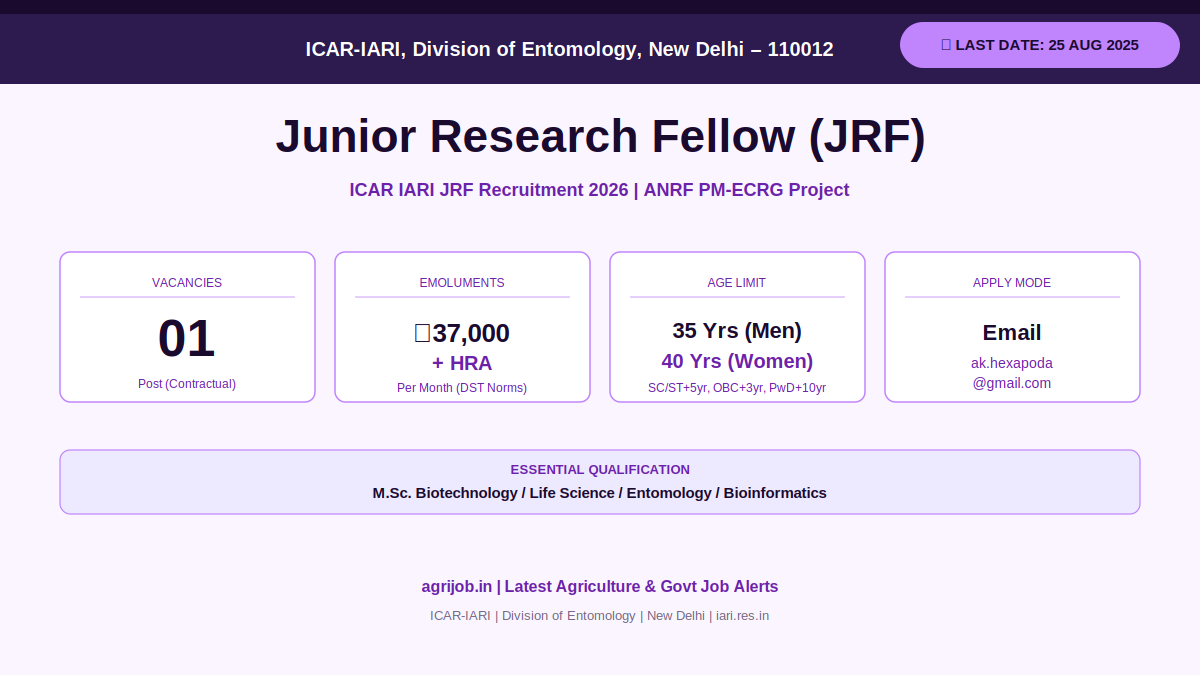
Task: Click the ESSENTIAL QUALIFICATION label
Action: coord(600,470)
